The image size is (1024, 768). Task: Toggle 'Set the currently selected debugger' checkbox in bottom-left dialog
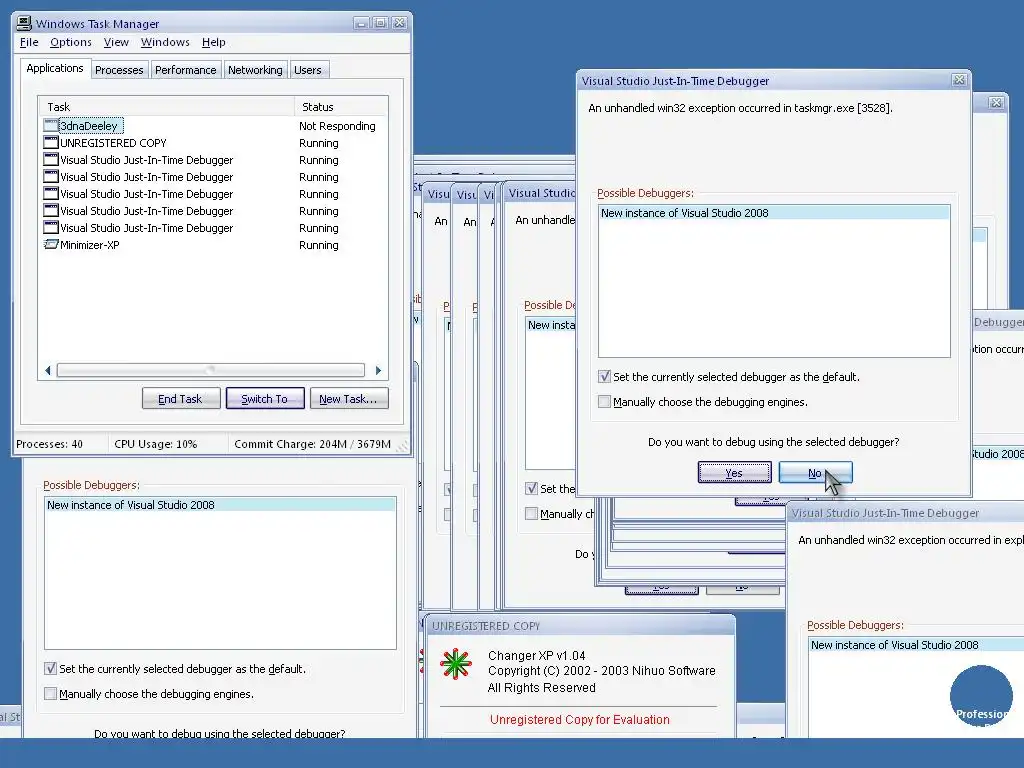(x=50, y=669)
